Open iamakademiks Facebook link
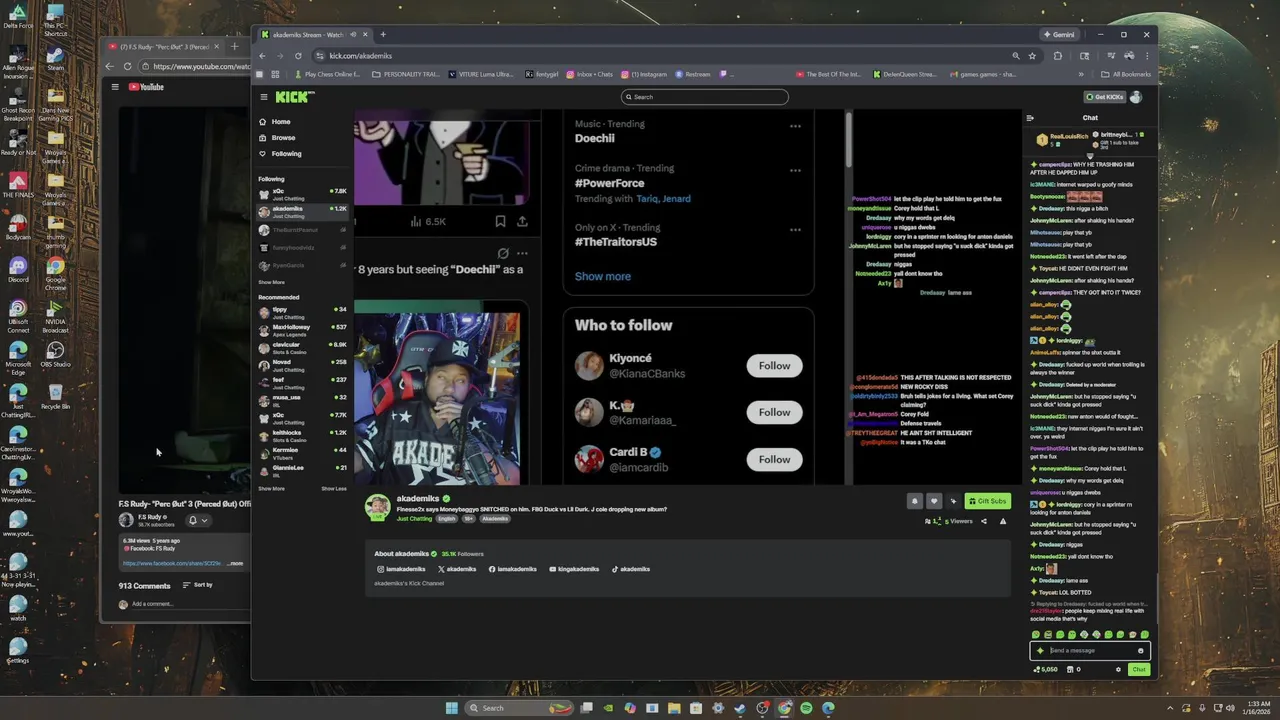This screenshot has height=720, width=1280. [513, 569]
